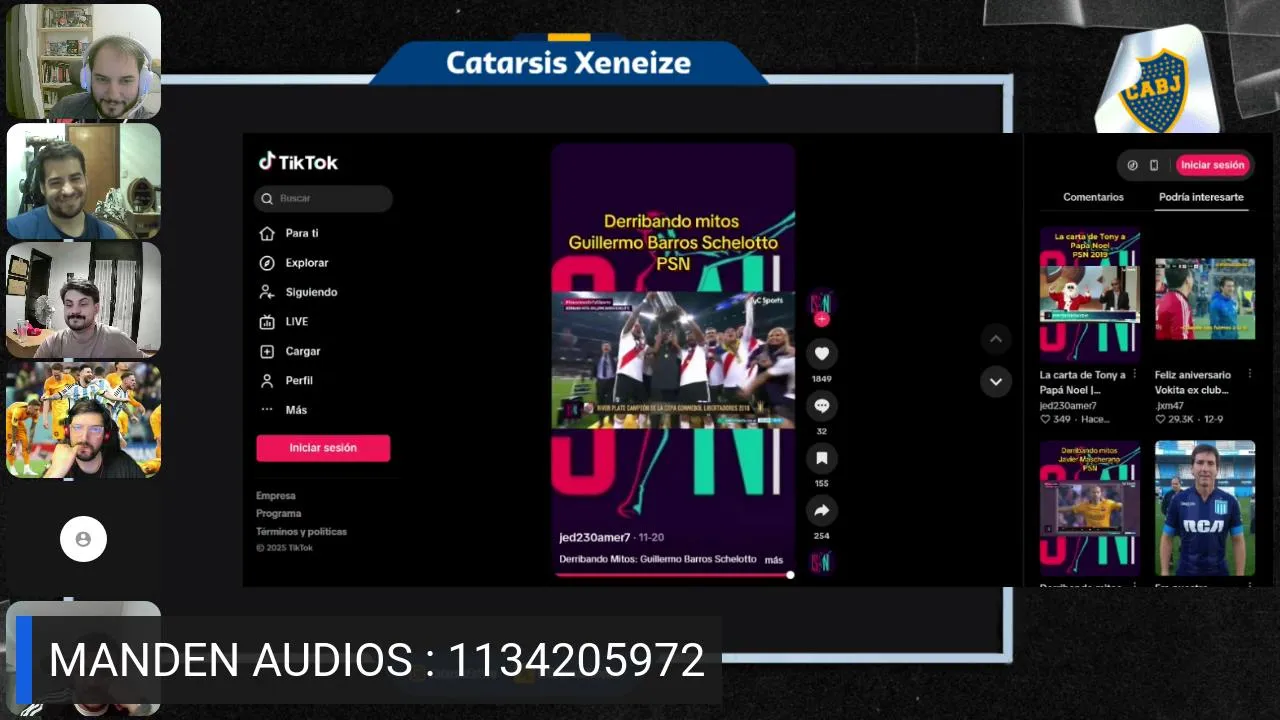Open the sound disc icon below share
The width and height of the screenshot is (1280, 720).
[x=821, y=562]
